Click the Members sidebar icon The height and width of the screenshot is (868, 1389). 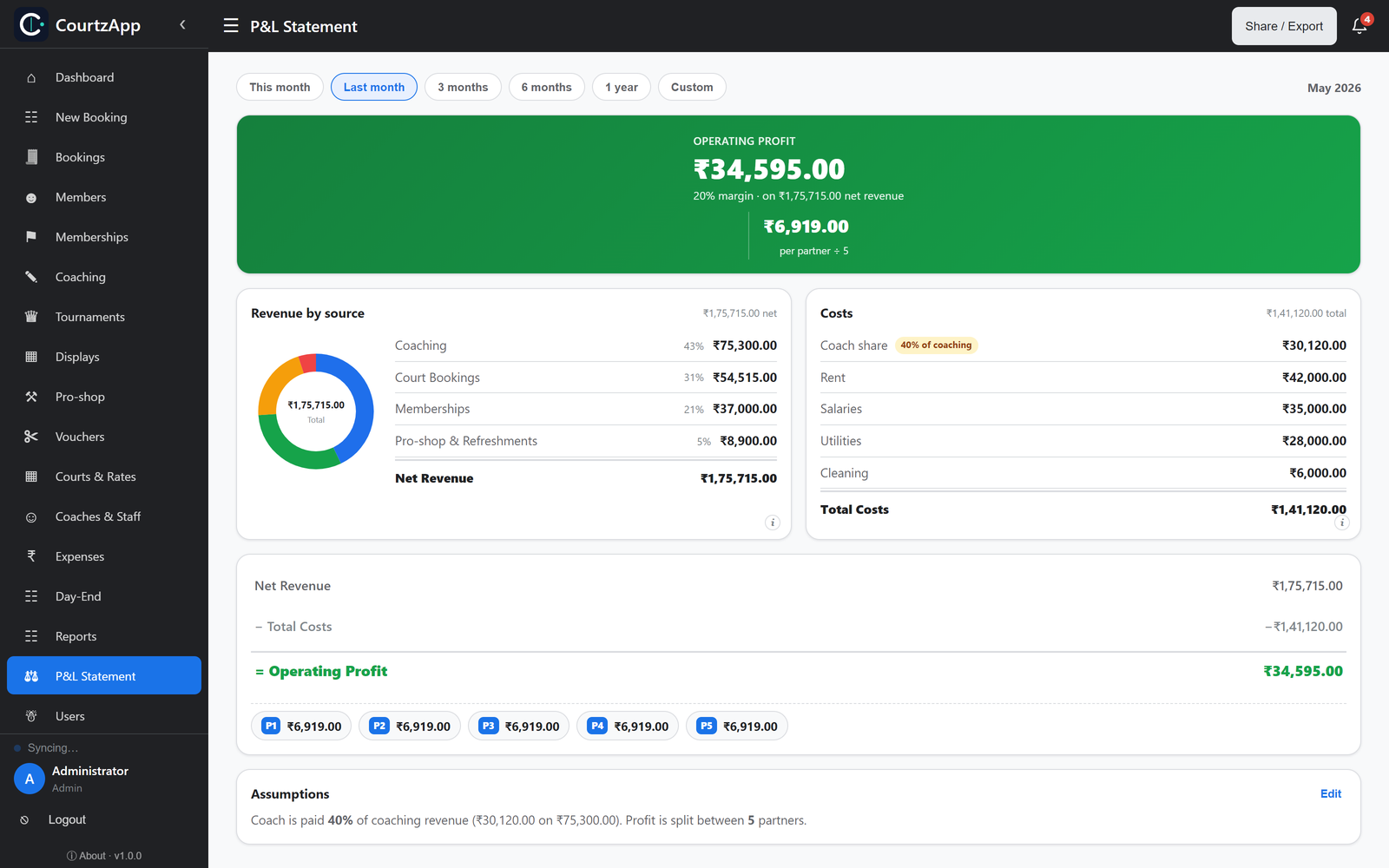[x=31, y=197]
